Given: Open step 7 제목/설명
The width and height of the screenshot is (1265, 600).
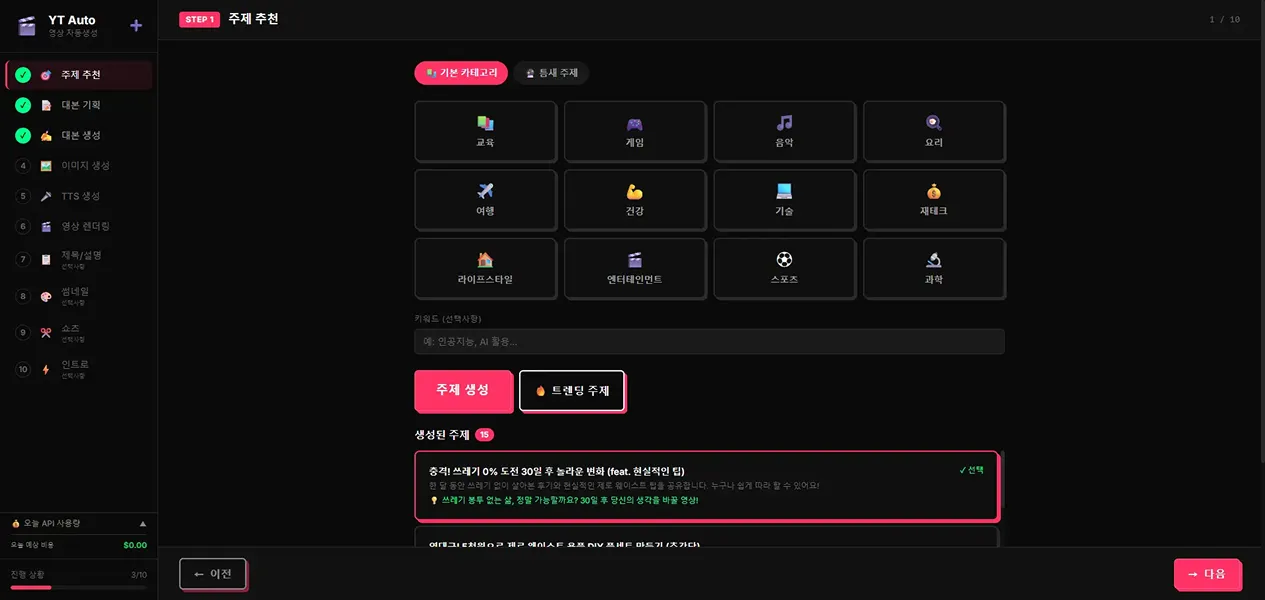Looking at the screenshot, I should click(79, 259).
